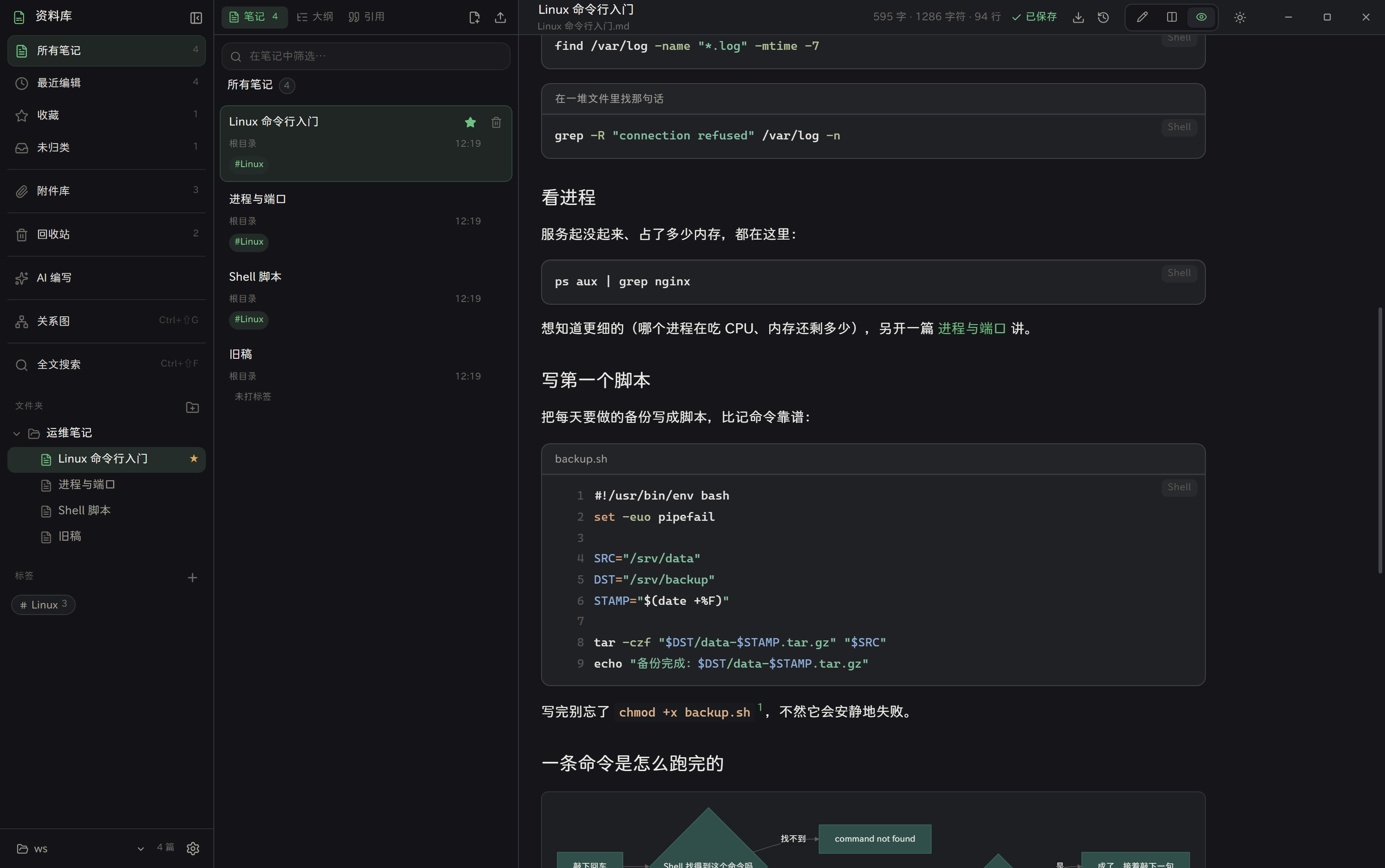This screenshot has height=868, width=1385.
Task: Open AI 编写 assistant
Action: [107, 278]
